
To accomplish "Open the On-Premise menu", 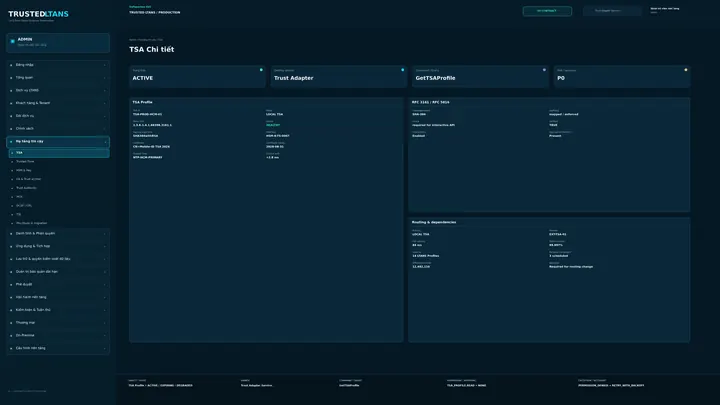I will tap(58, 336).
